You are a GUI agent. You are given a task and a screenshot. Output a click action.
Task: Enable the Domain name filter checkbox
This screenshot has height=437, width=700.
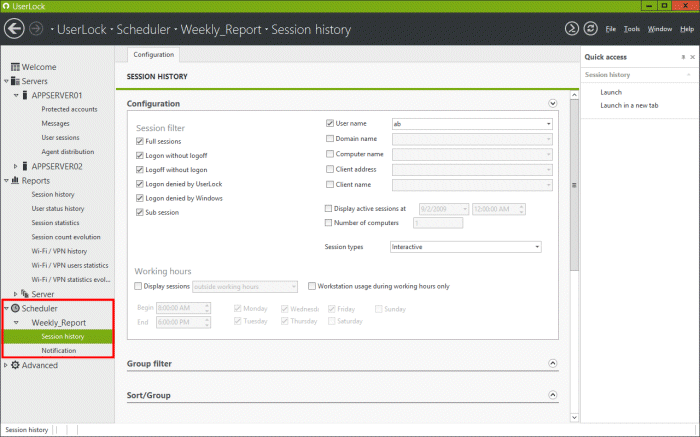[x=330, y=139]
